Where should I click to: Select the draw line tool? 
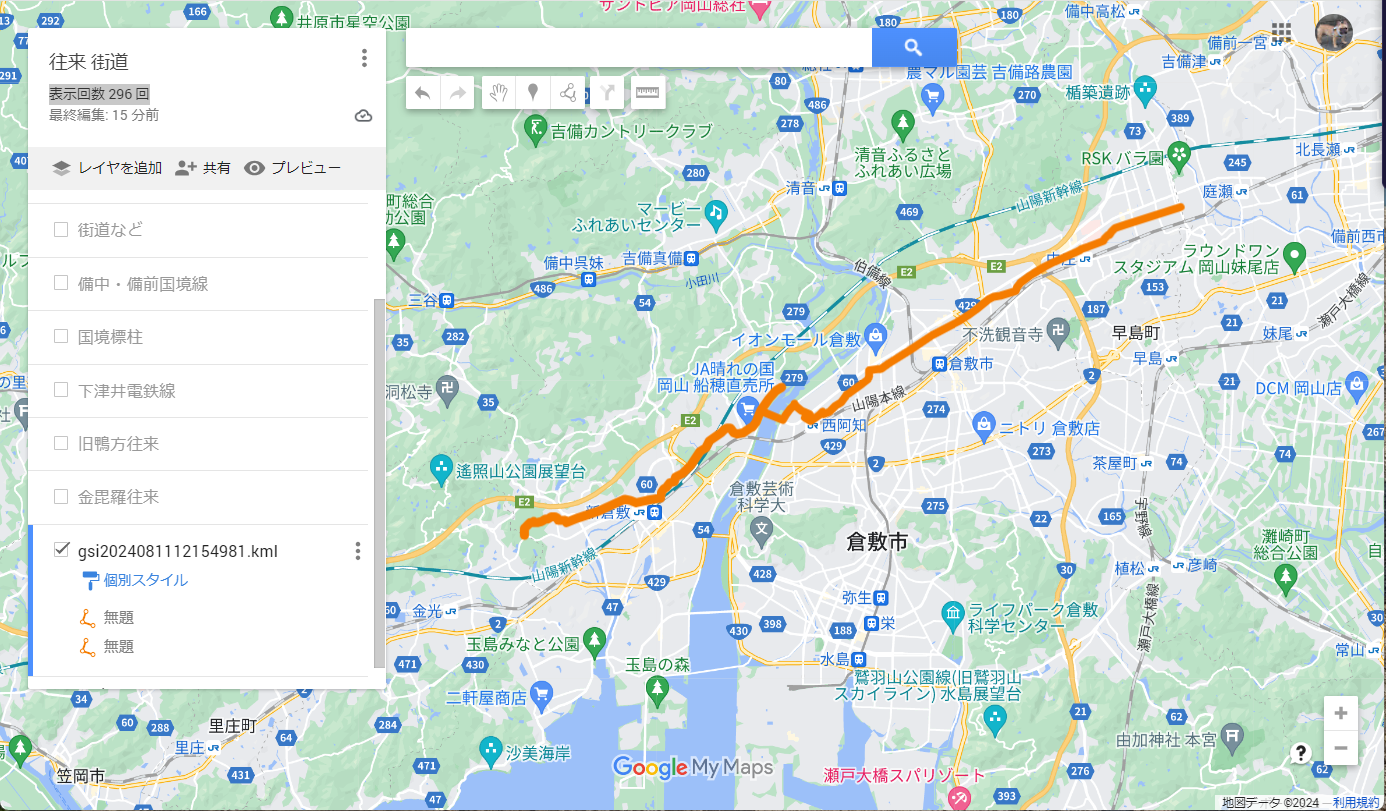click(x=568, y=93)
